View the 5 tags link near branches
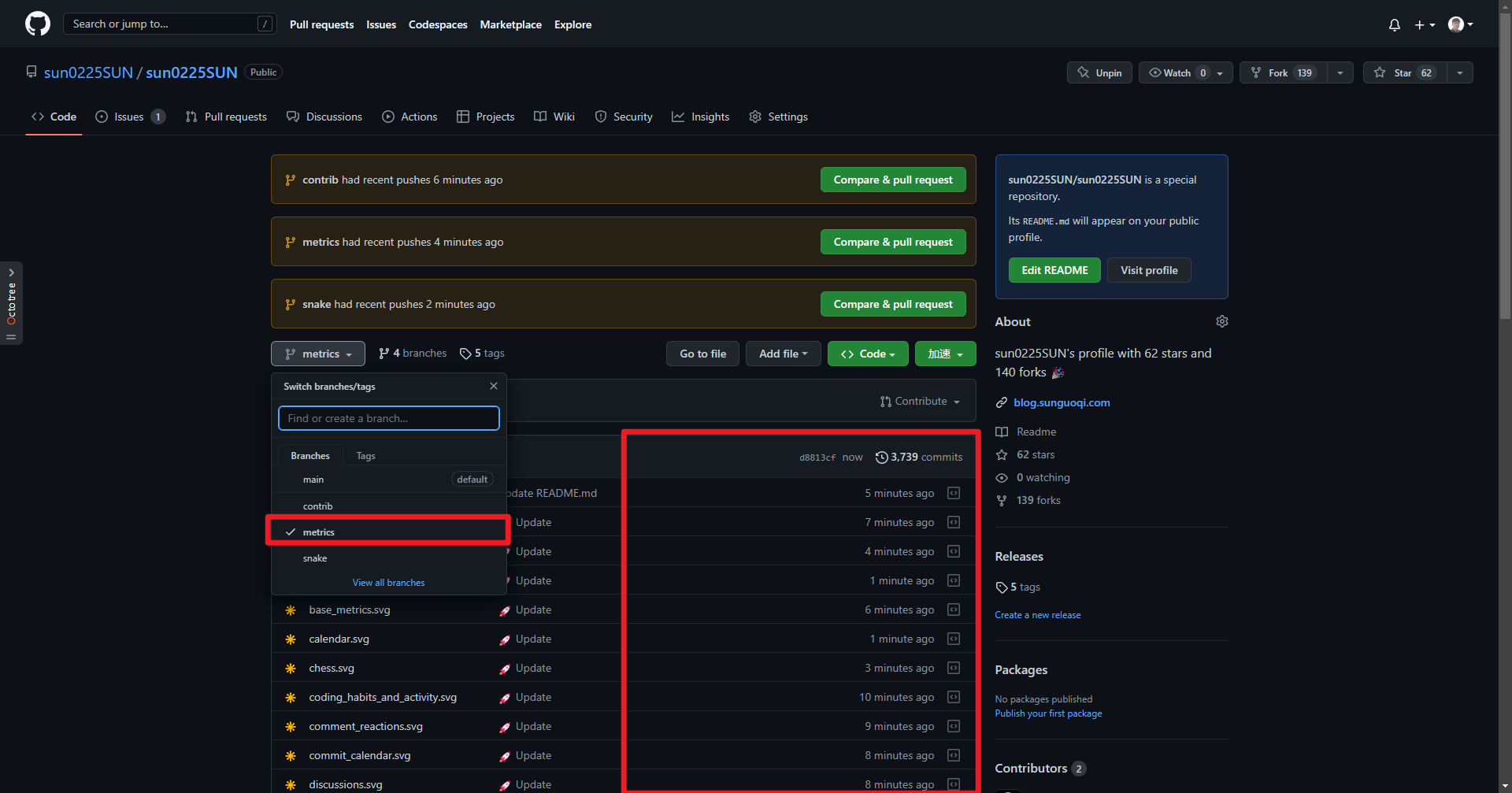This screenshot has width=1512, height=793. (482, 354)
